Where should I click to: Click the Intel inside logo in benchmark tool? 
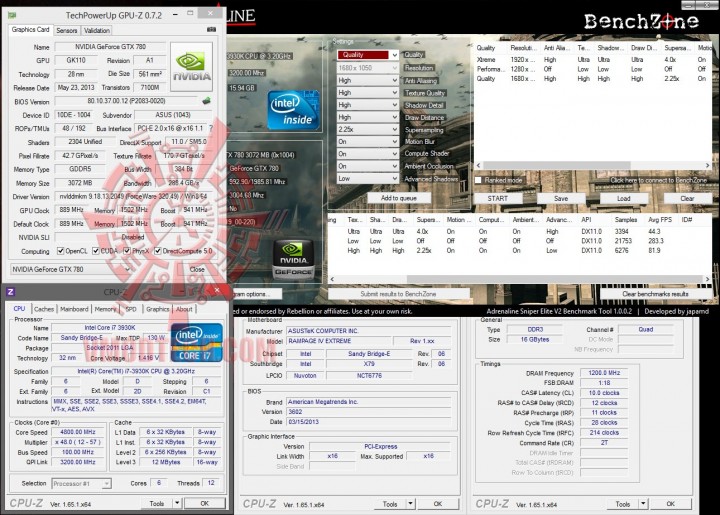click(x=293, y=110)
